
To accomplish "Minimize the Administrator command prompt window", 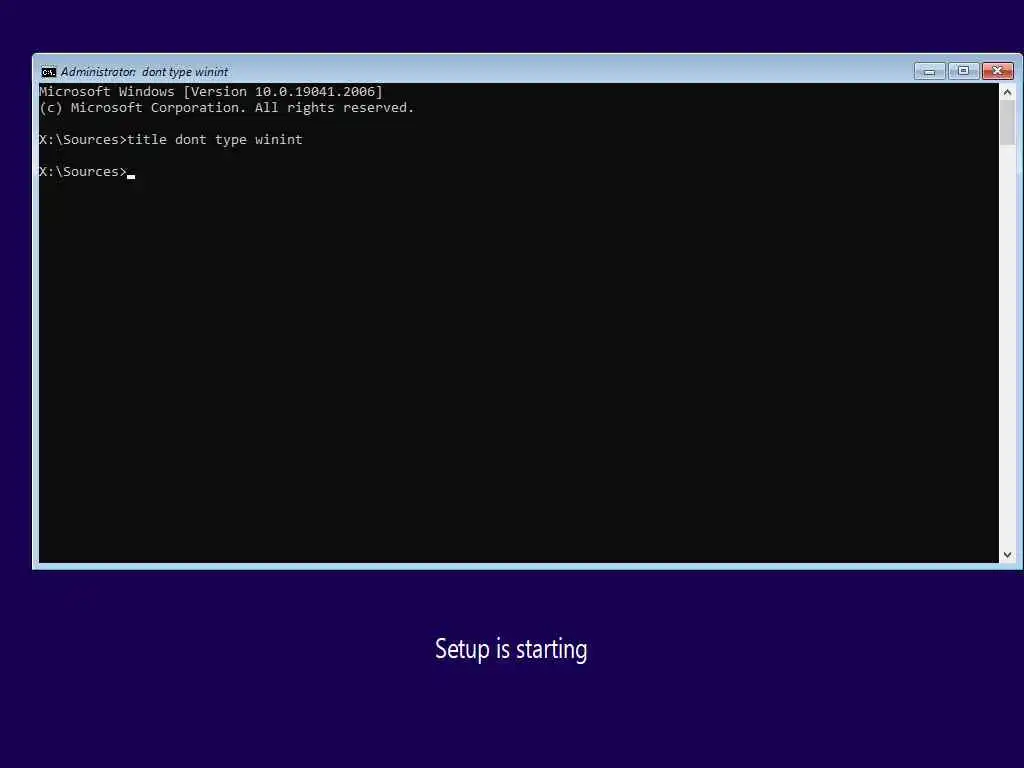I will pyautogui.click(x=930, y=71).
